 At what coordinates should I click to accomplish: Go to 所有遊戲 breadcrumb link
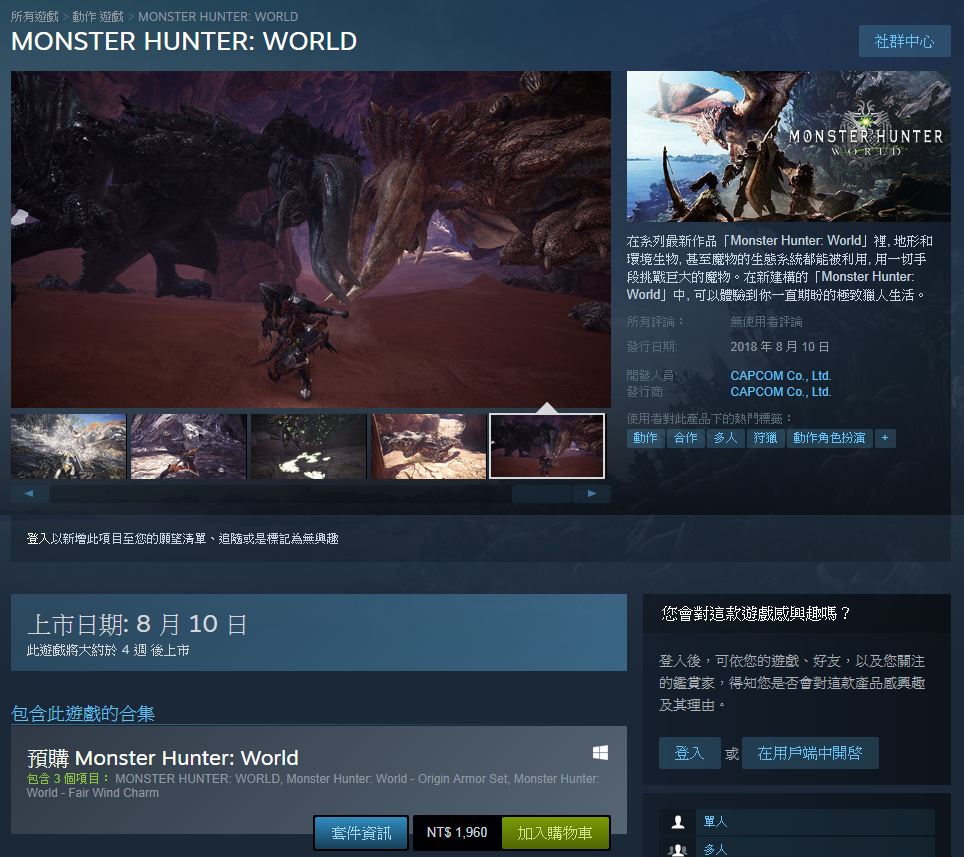click(x=34, y=17)
